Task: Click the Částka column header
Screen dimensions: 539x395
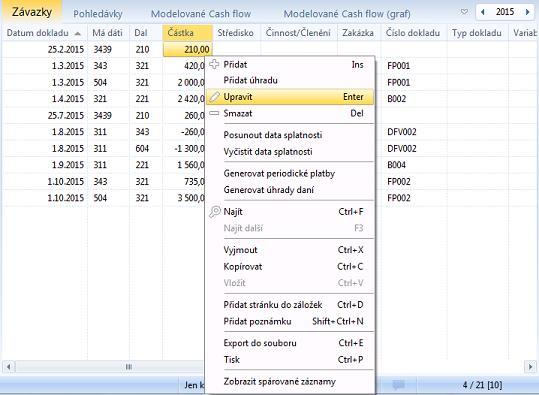Action: coord(187,33)
